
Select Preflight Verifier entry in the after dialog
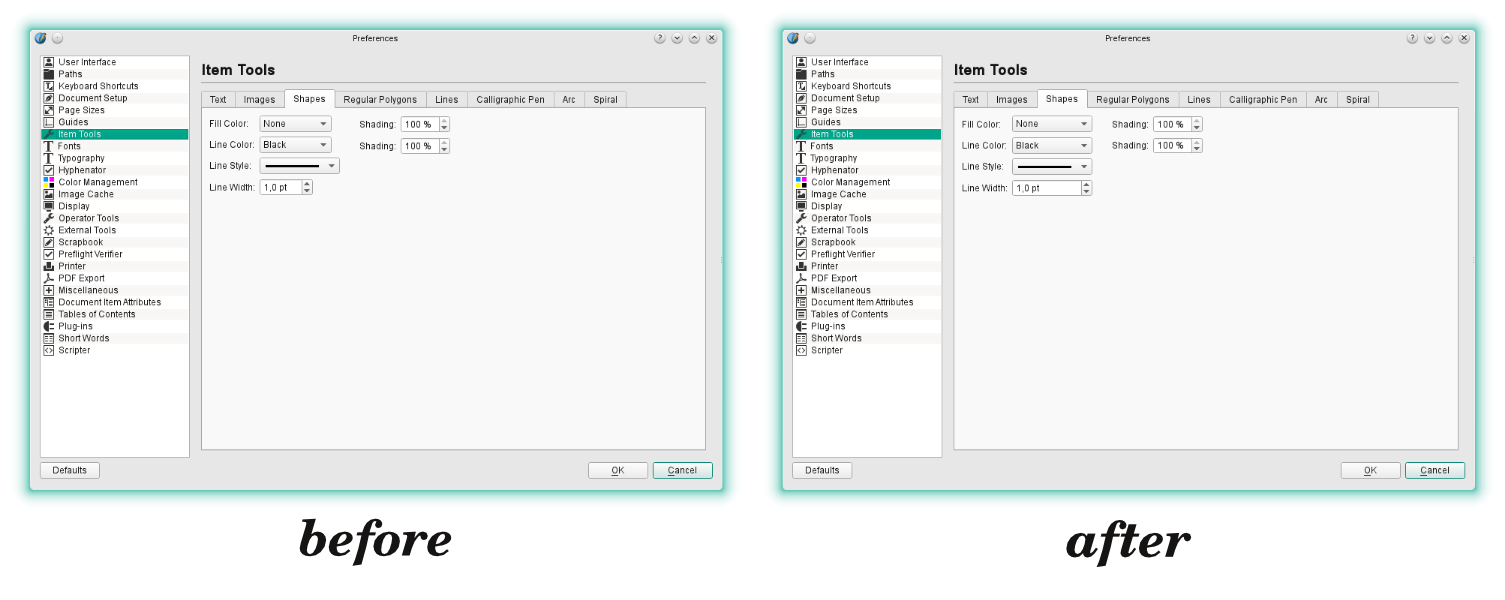(x=842, y=254)
